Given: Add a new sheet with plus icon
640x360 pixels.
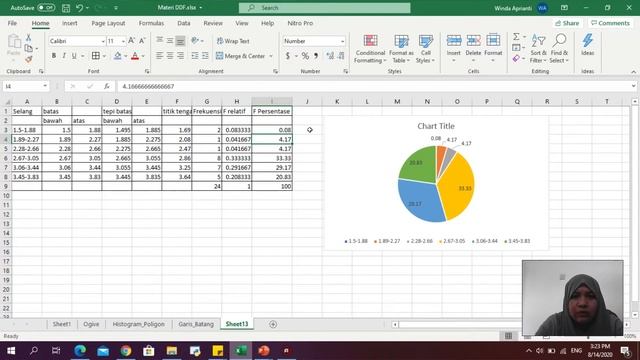Looking at the screenshot, I should (x=273, y=324).
